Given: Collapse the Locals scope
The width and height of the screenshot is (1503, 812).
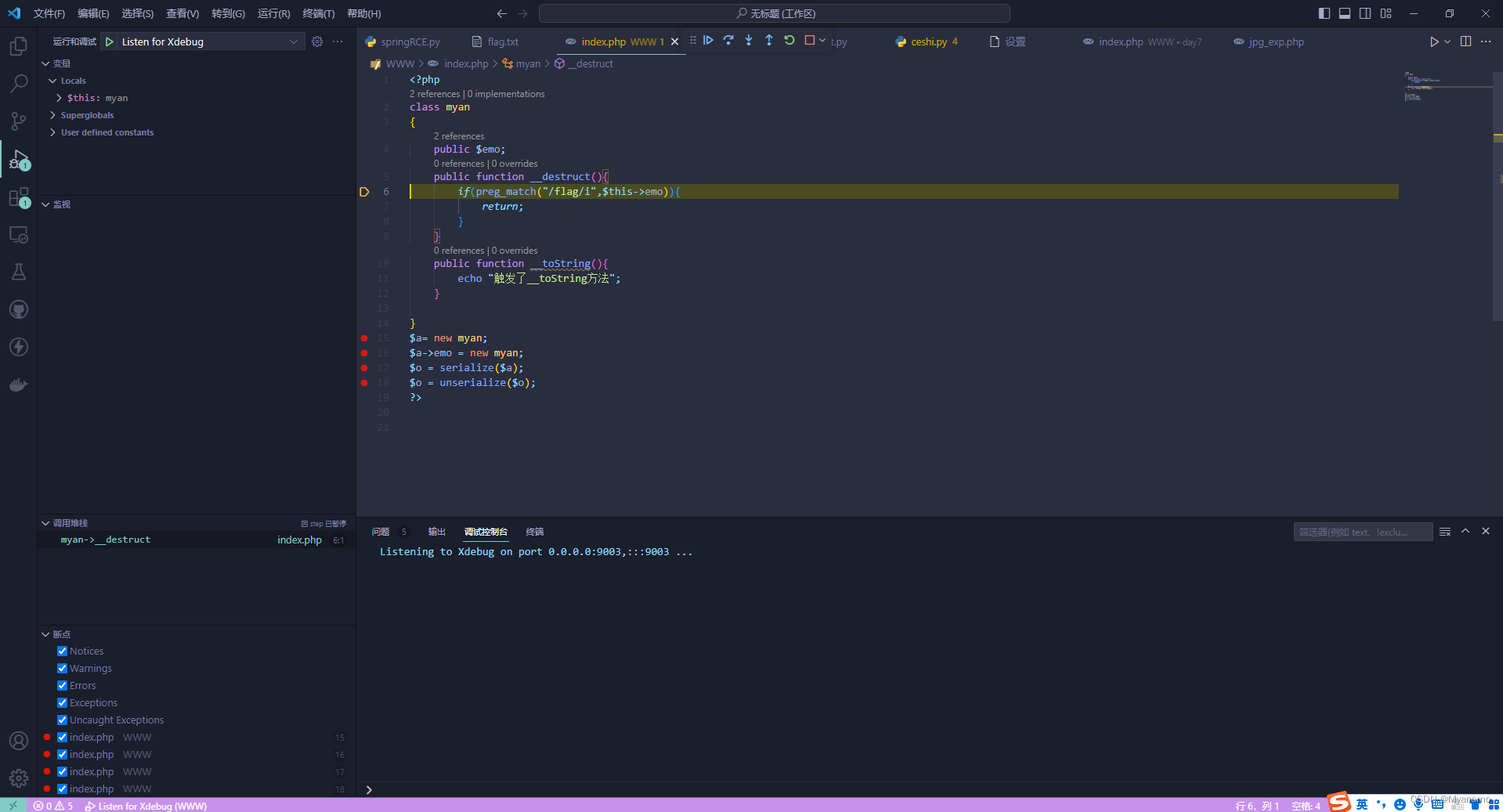Looking at the screenshot, I should pyautogui.click(x=52, y=81).
